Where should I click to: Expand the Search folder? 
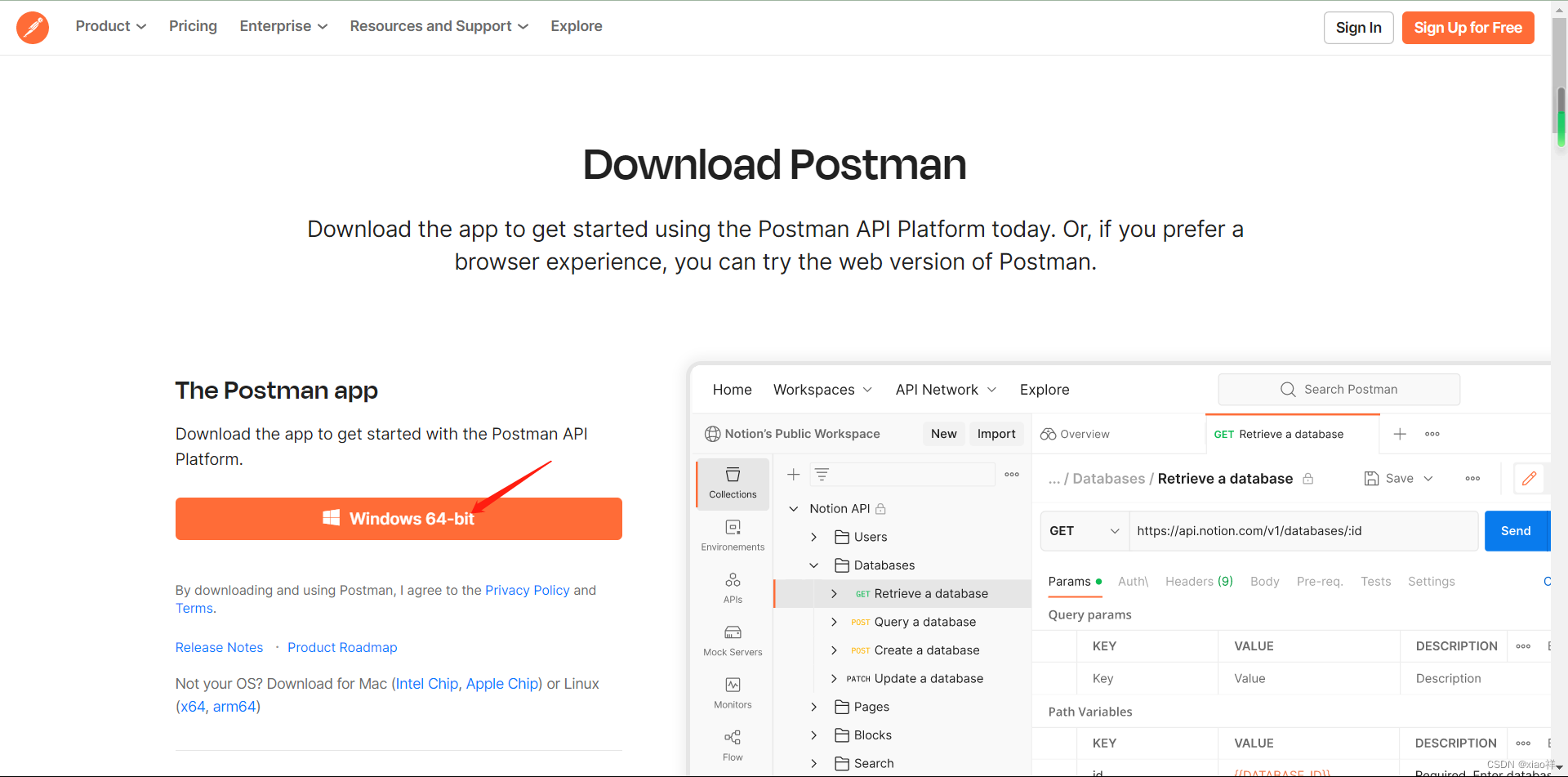click(x=813, y=764)
